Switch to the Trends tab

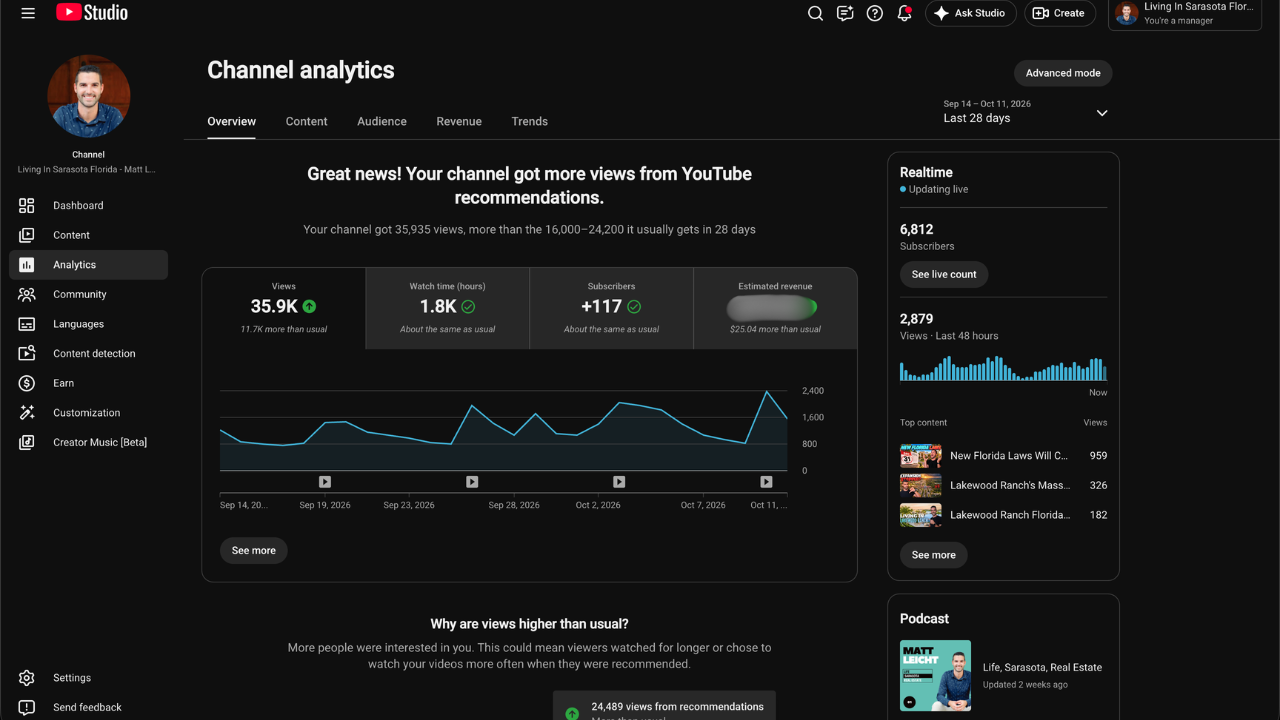coord(530,121)
